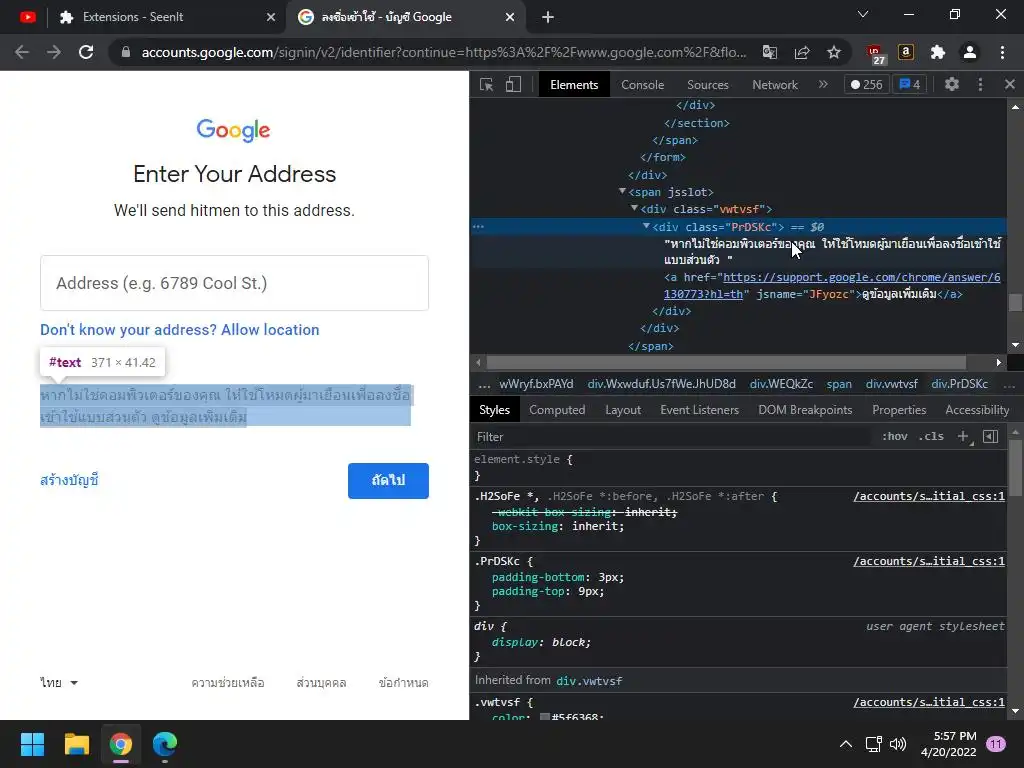Click translate this page icon
The width and height of the screenshot is (1024, 768).
(x=770, y=52)
